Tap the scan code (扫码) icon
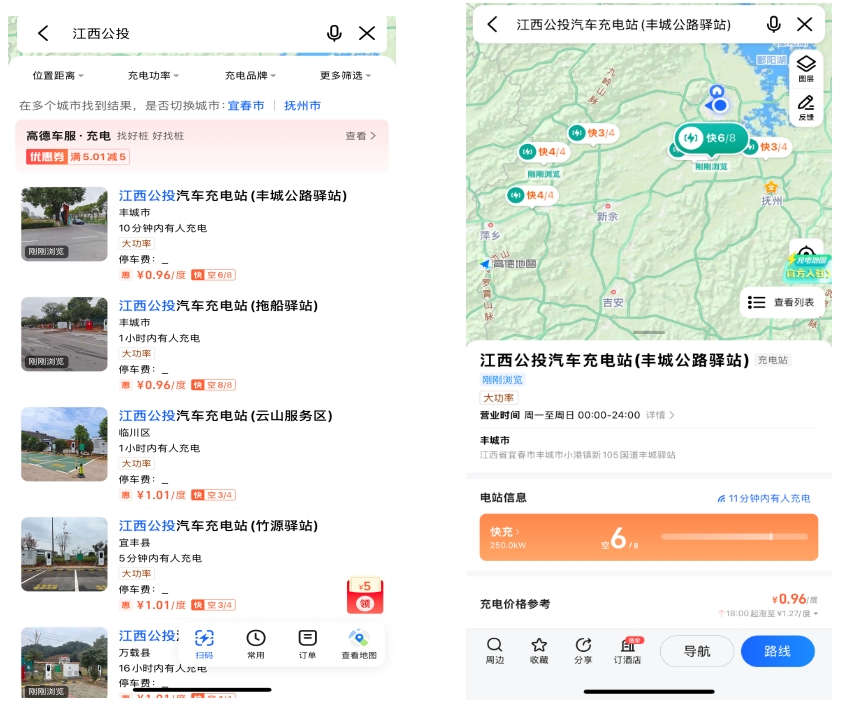 [204, 642]
